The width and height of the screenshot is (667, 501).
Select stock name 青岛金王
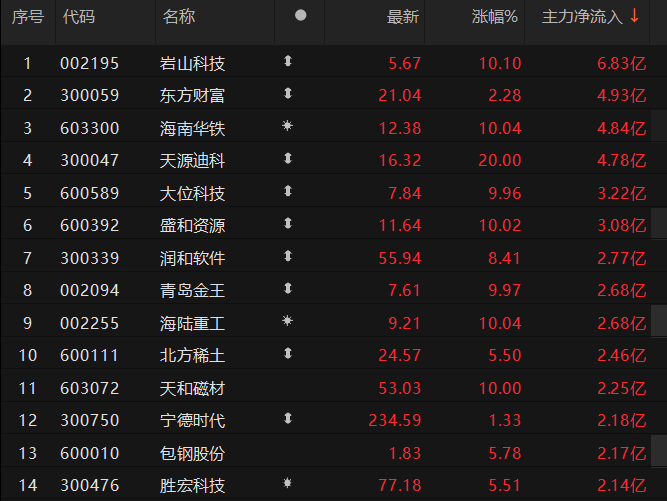click(x=192, y=290)
